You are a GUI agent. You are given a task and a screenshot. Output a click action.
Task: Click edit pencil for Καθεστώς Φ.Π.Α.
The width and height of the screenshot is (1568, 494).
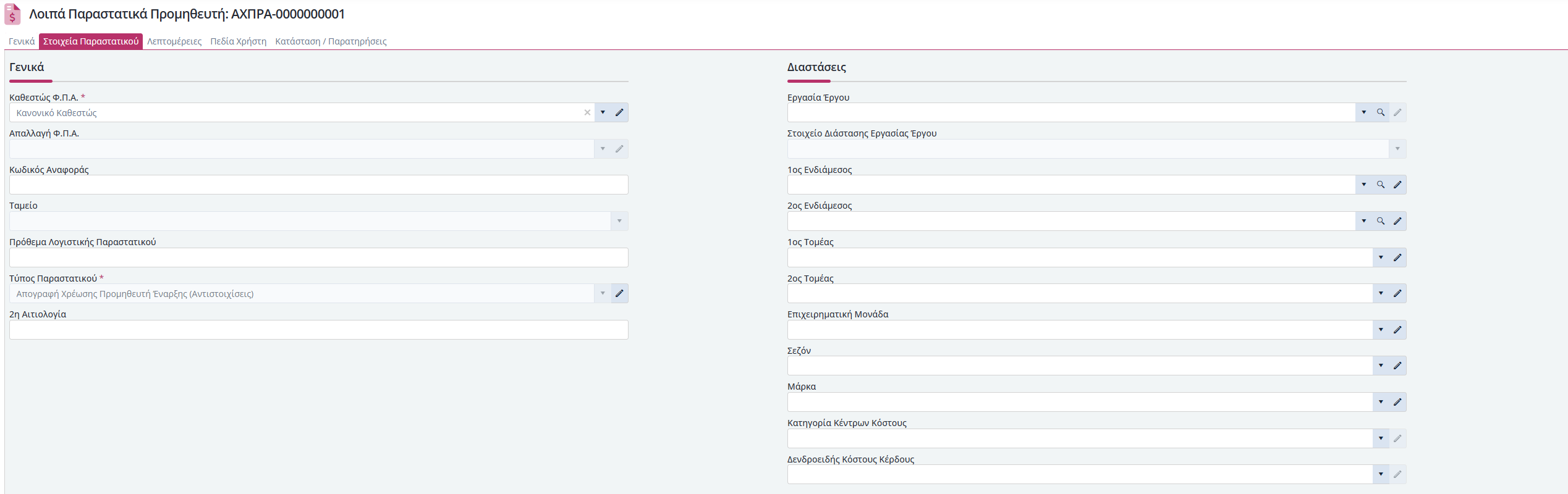tap(619, 112)
